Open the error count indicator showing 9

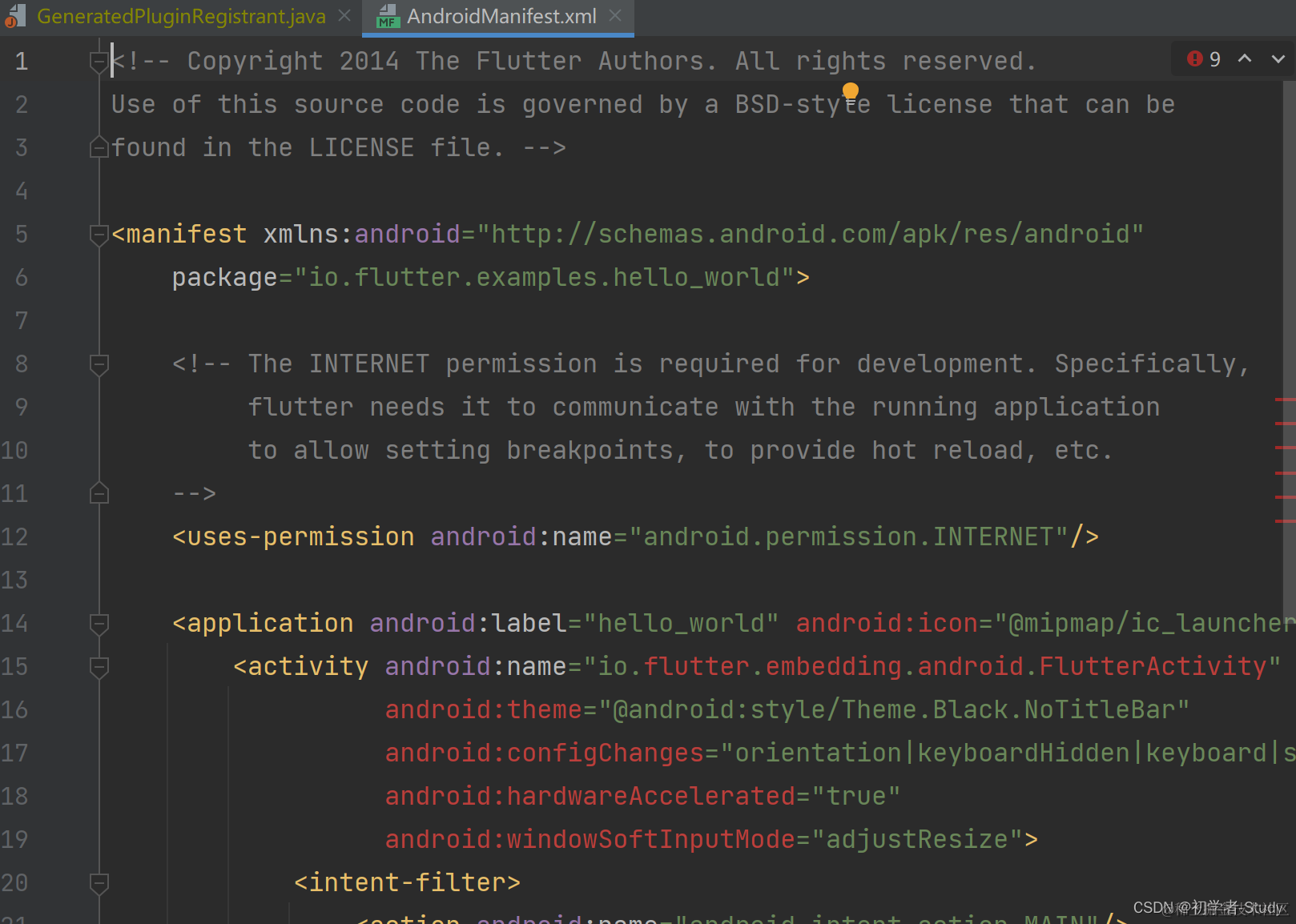point(1204,59)
